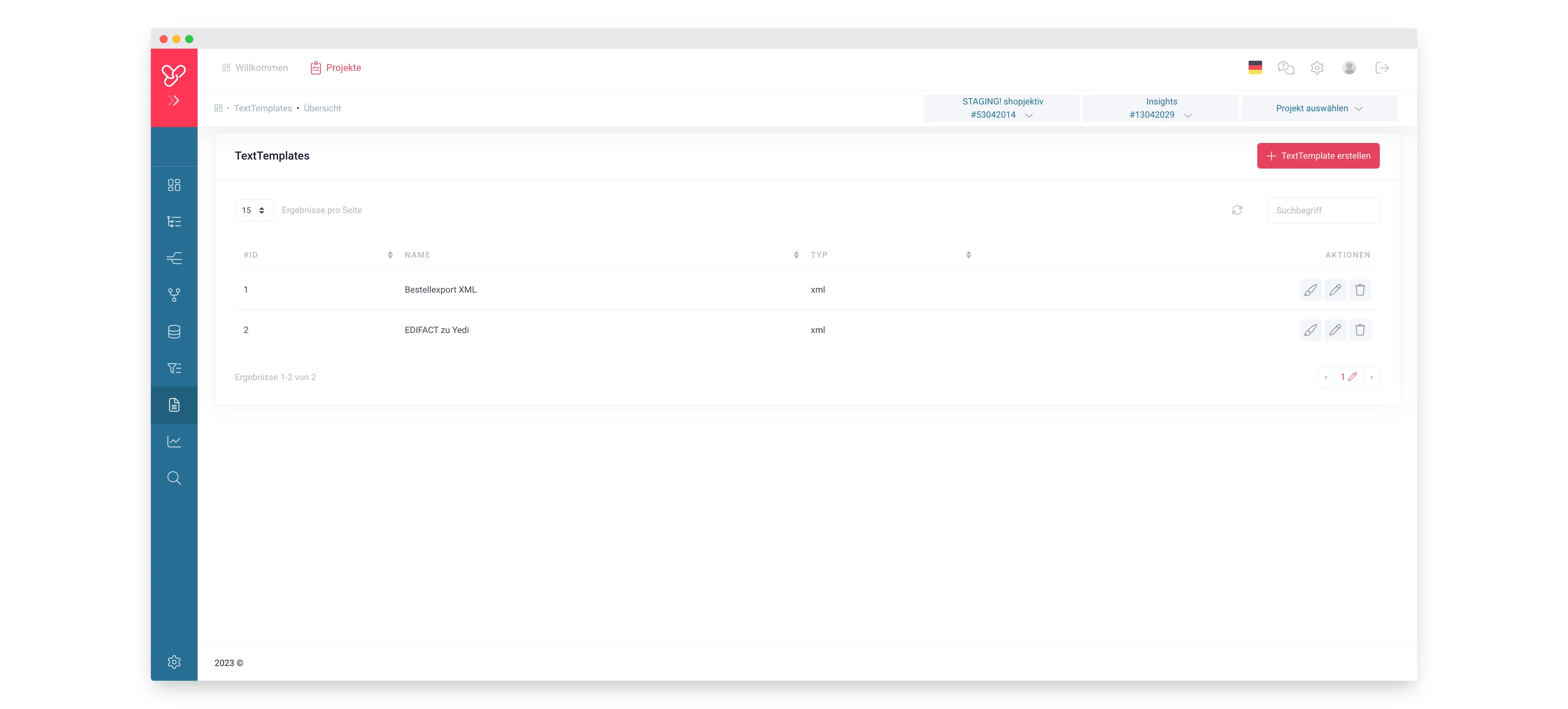Open the Willkommen tab
Screen dimensions: 1568x709
coord(255,68)
